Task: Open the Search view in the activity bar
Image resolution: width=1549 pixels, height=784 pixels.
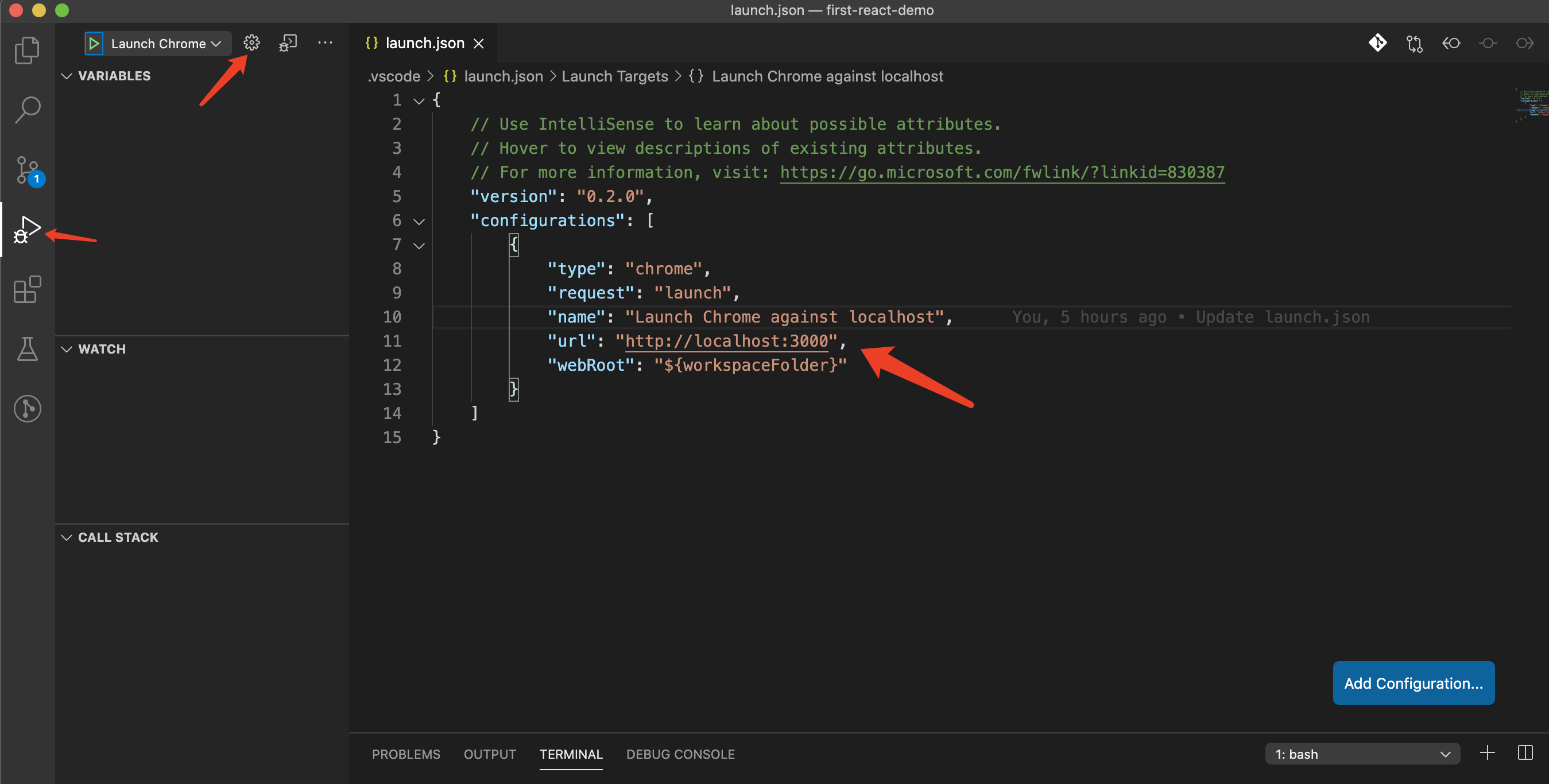Action: point(27,110)
